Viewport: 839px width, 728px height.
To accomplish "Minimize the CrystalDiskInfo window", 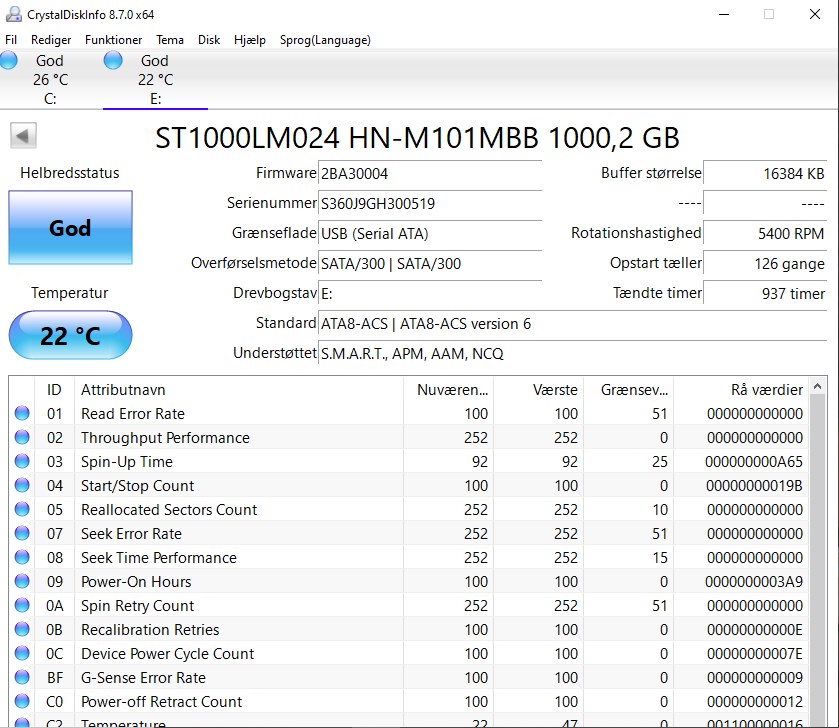I will tap(724, 14).
